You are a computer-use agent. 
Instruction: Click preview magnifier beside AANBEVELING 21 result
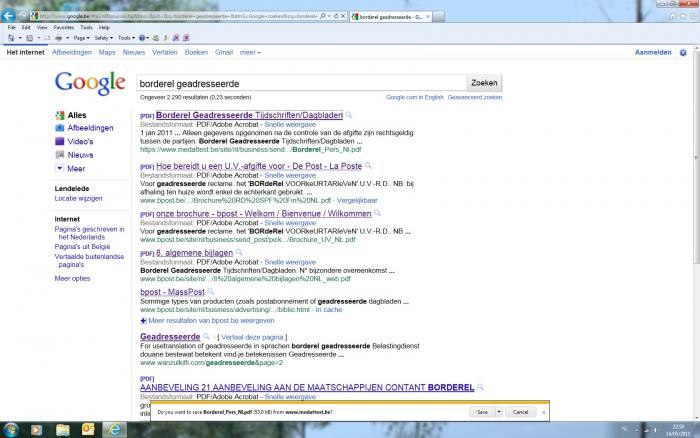pos(480,387)
